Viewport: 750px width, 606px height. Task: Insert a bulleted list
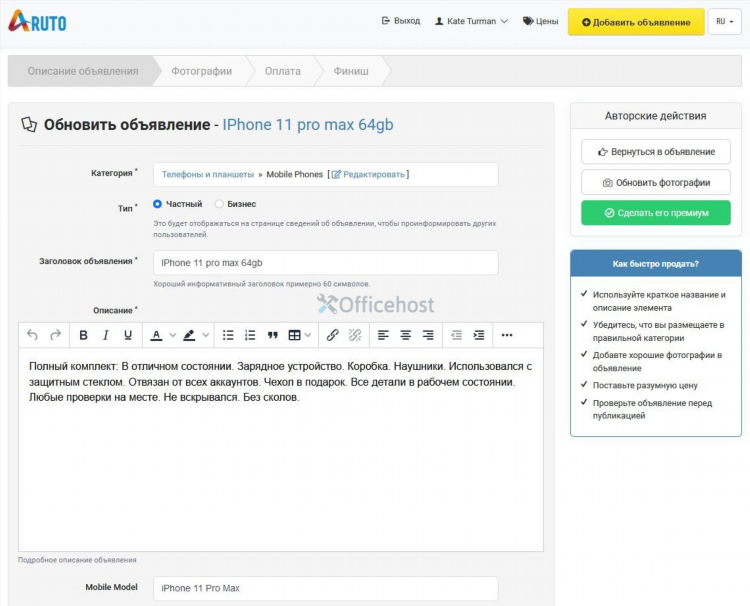(x=228, y=335)
